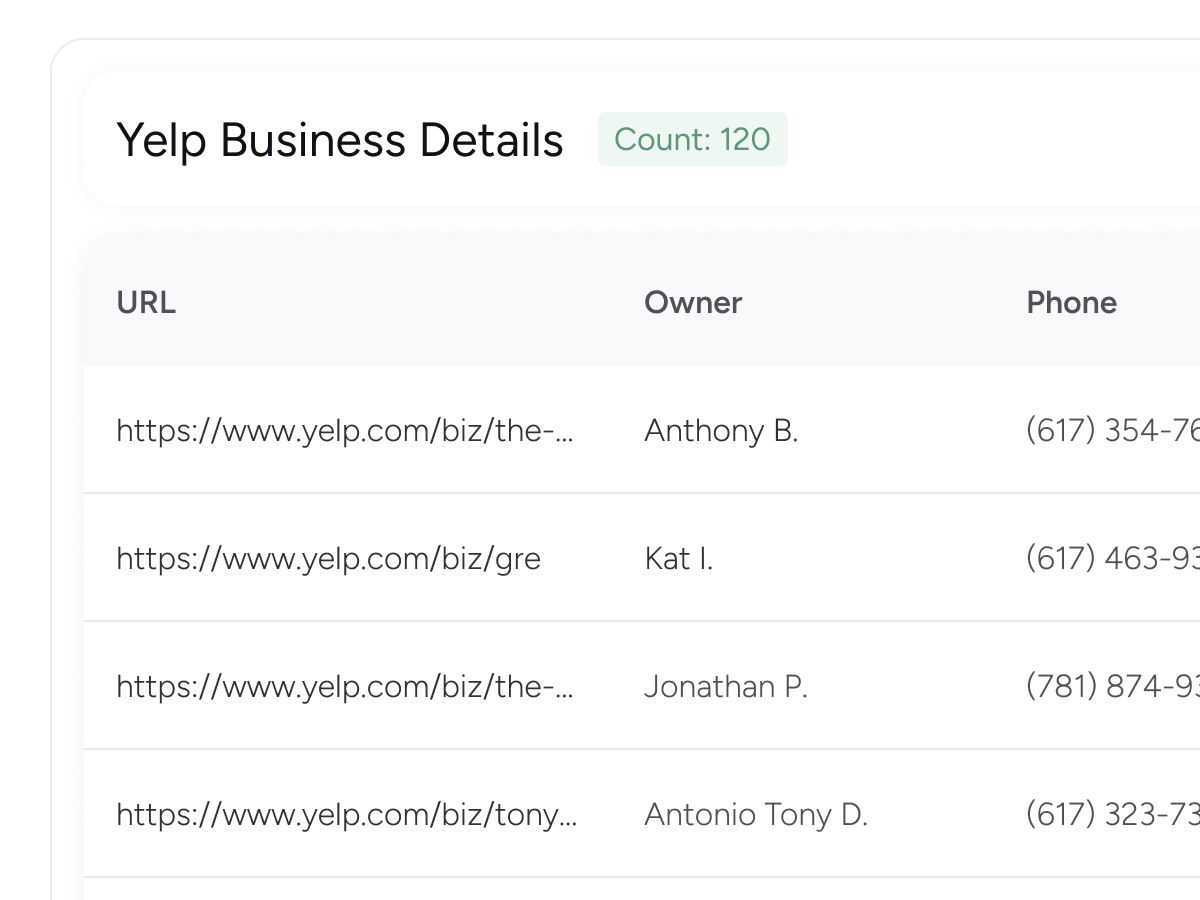Click the Phone column header

point(1071,303)
